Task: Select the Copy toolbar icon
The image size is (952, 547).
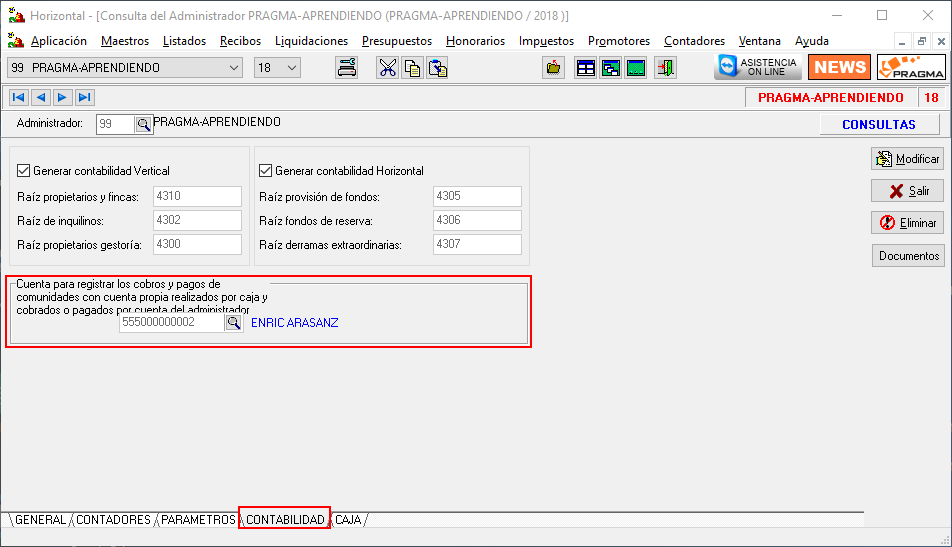Action: click(412, 67)
